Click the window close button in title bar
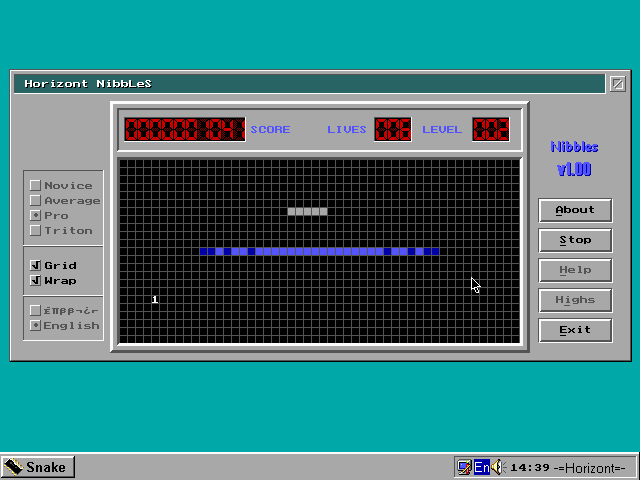 pos(619,84)
